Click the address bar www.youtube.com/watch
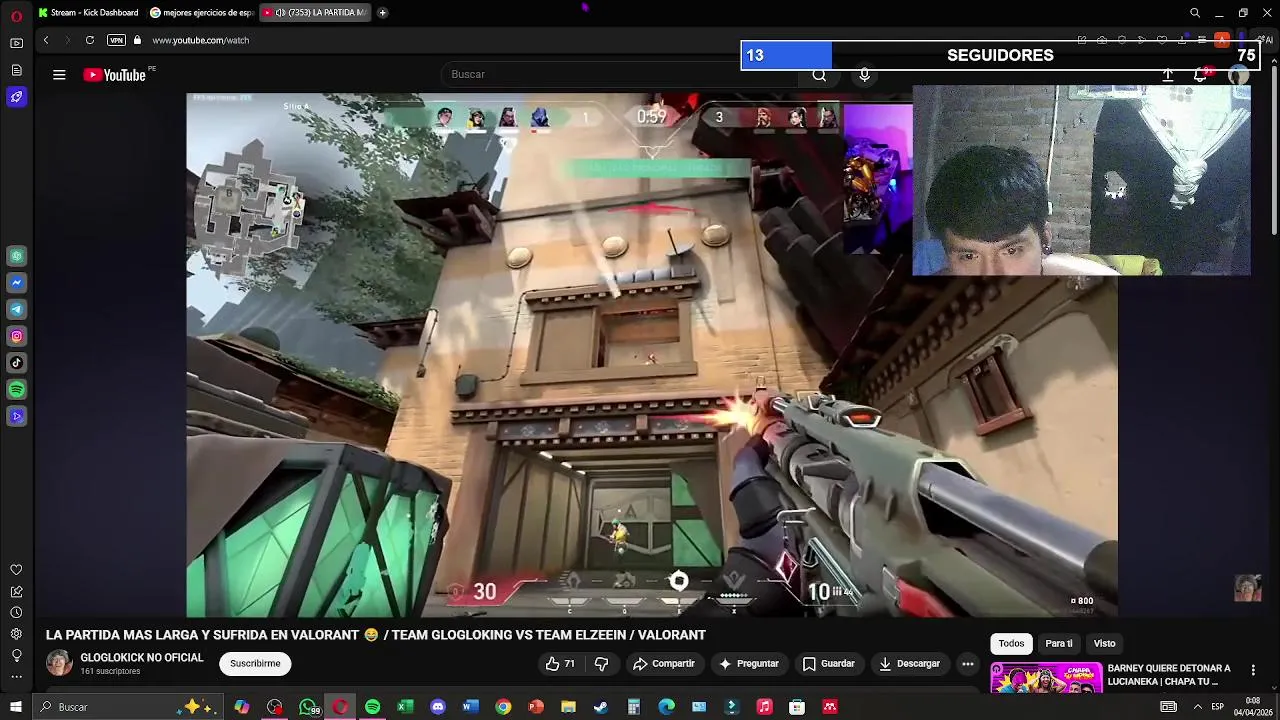Viewport: 1280px width, 720px height. [201, 40]
